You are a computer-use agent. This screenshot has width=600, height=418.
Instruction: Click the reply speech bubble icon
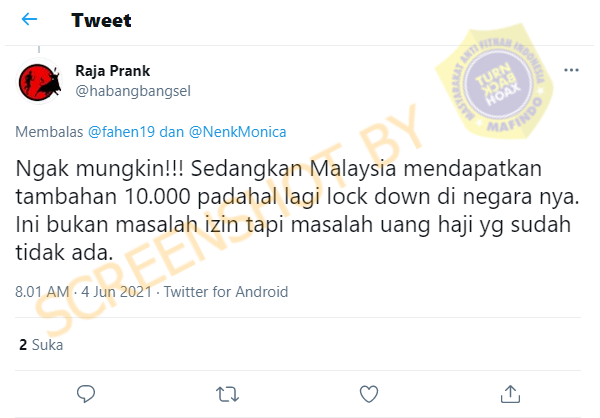click(x=86, y=394)
